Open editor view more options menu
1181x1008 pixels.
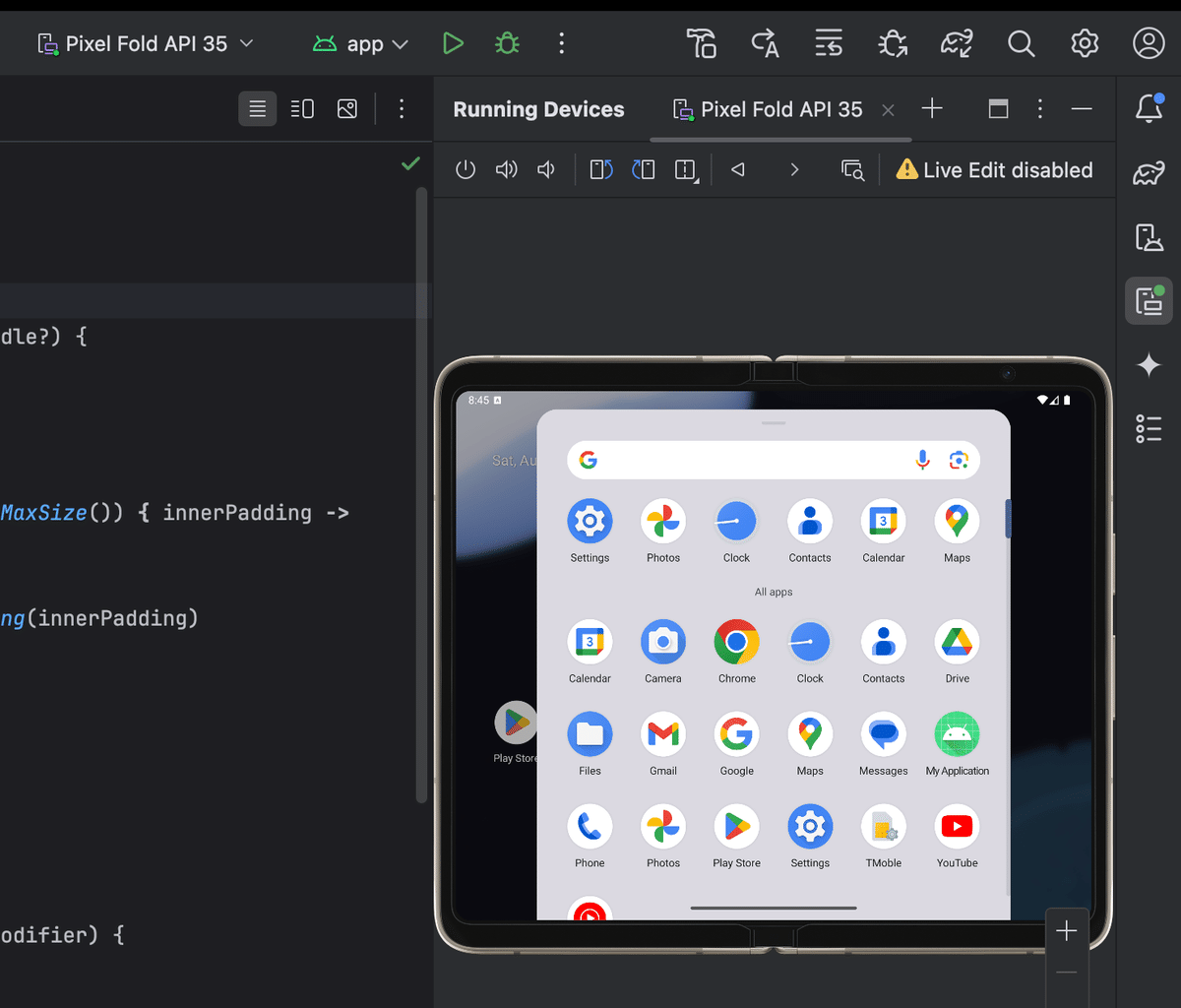[401, 108]
